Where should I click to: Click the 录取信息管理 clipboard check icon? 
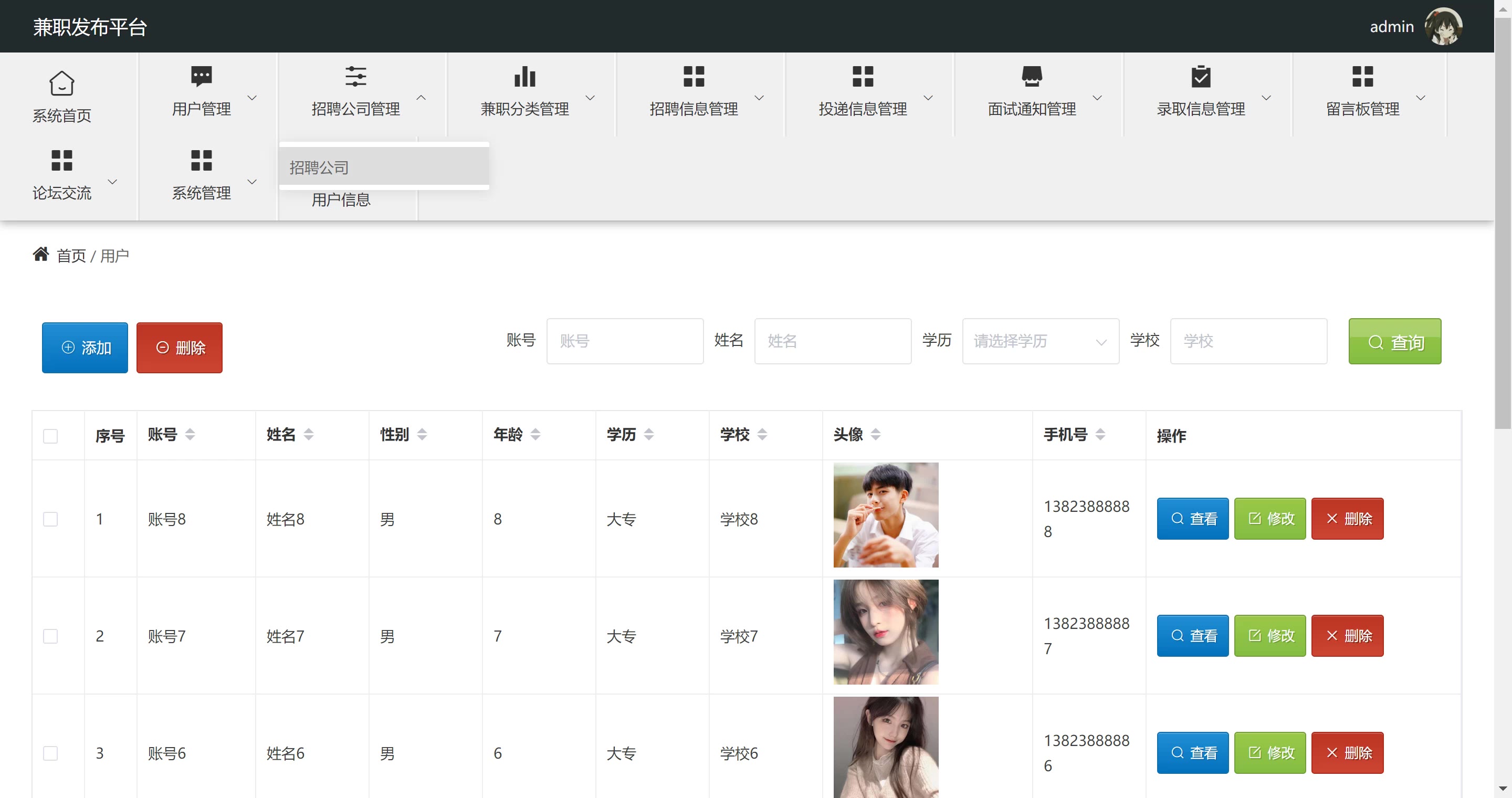pyautogui.click(x=1201, y=76)
